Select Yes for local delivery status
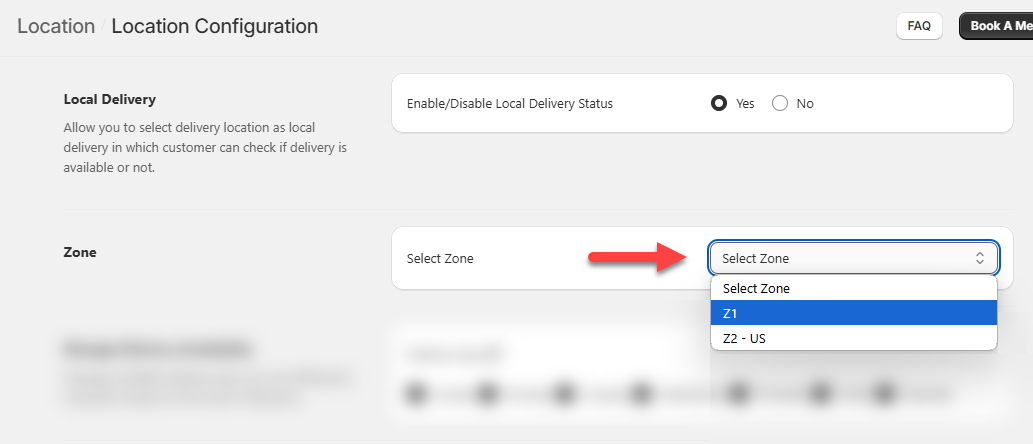This screenshot has height=444, width=1033. (x=719, y=103)
